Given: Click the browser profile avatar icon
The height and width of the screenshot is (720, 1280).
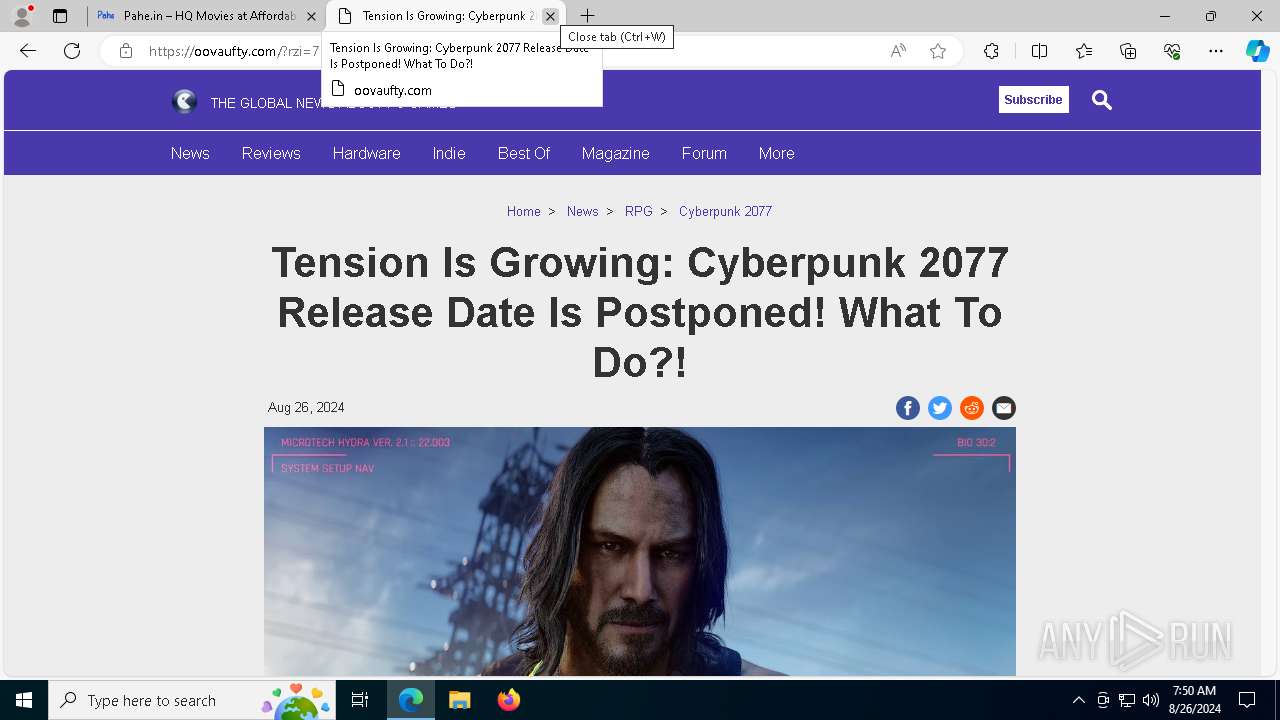Looking at the screenshot, I should pyautogui.click(x=22, y=16).
